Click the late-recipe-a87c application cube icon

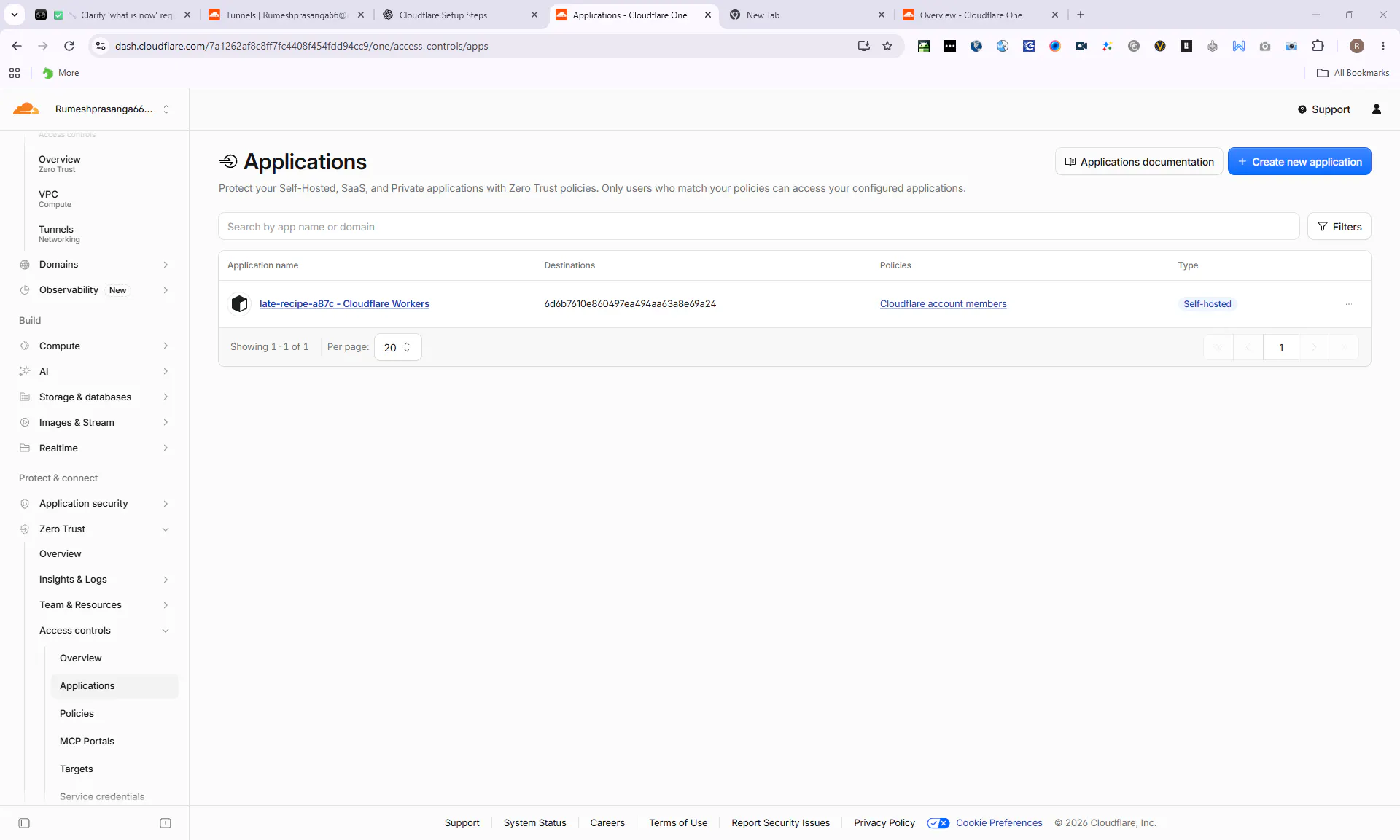[x=239, y=304]
